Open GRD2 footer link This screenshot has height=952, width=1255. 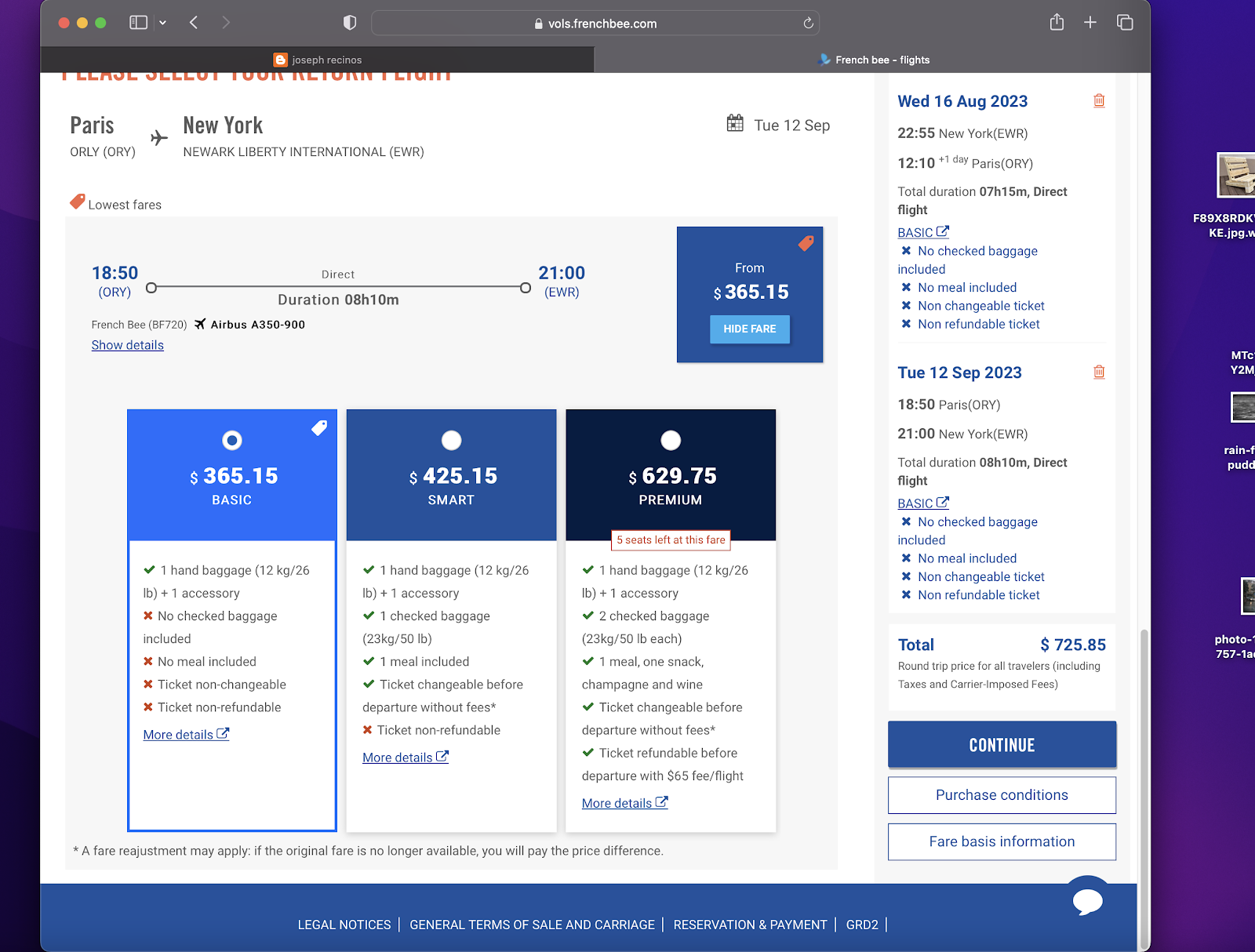862,925
